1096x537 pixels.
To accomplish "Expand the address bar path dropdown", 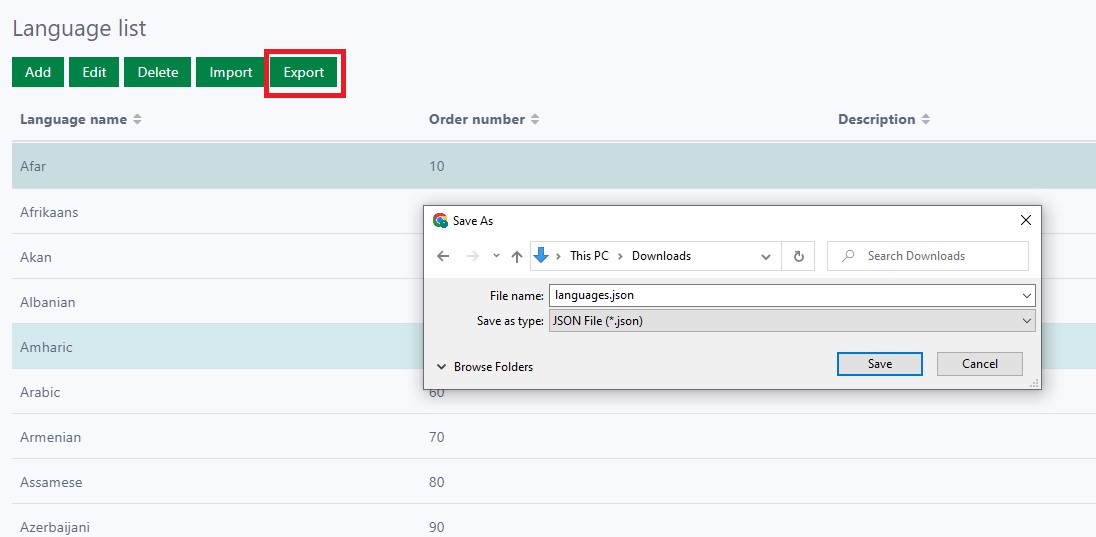I will [766, 256].
